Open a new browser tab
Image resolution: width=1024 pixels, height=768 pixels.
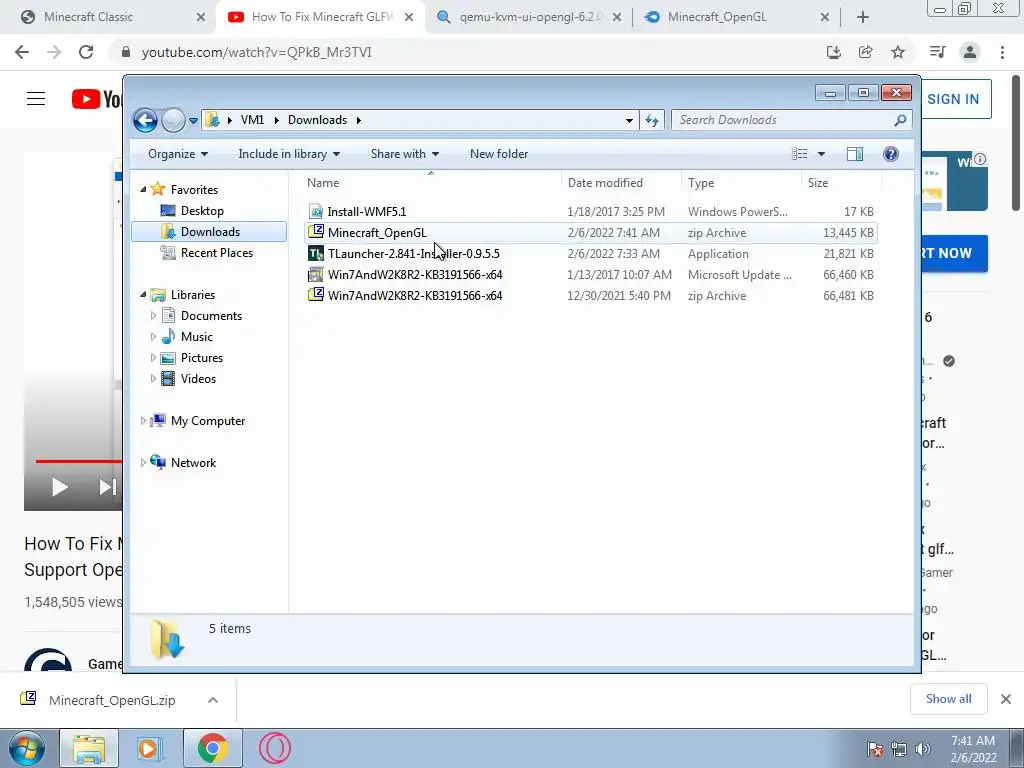pyautogui.click(x=862, y=17)
